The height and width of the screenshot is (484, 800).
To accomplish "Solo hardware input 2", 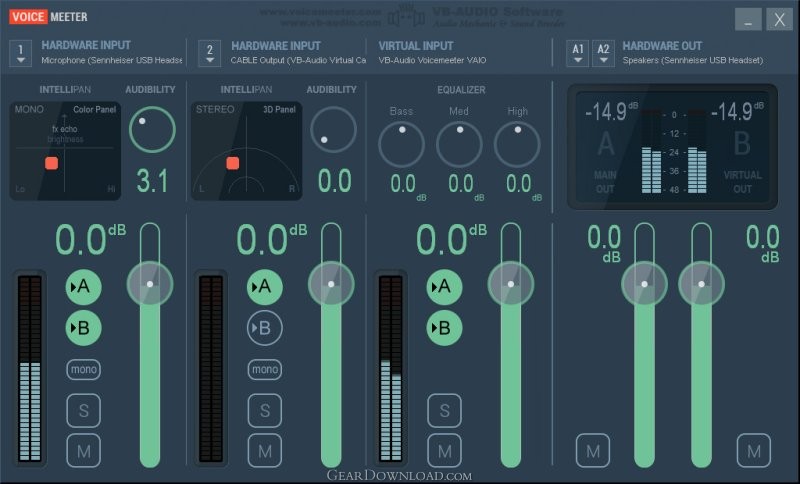I will coord(265,411).
